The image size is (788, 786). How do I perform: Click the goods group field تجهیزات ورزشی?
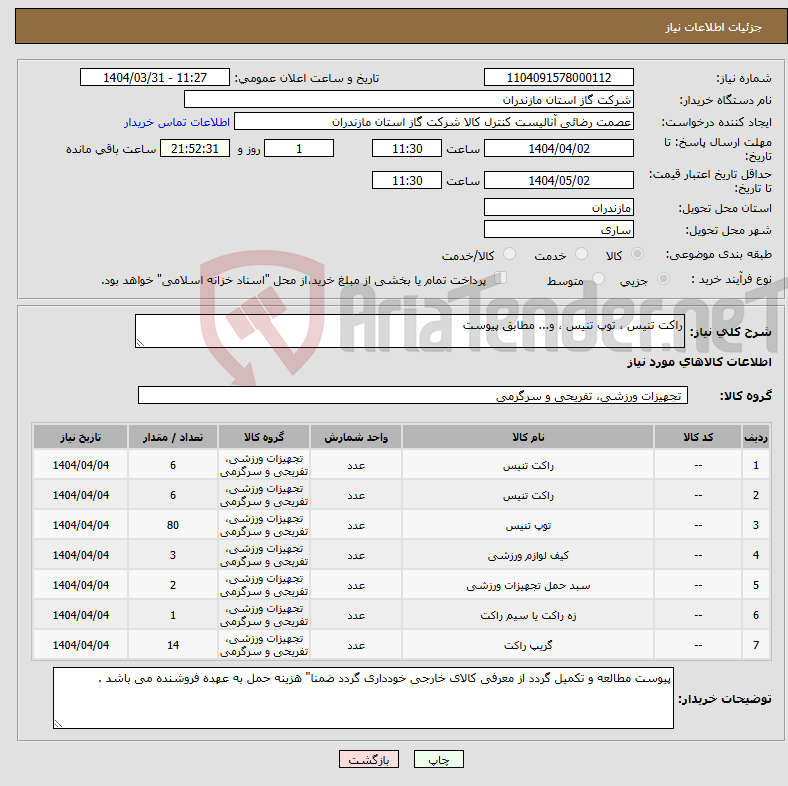413,396
